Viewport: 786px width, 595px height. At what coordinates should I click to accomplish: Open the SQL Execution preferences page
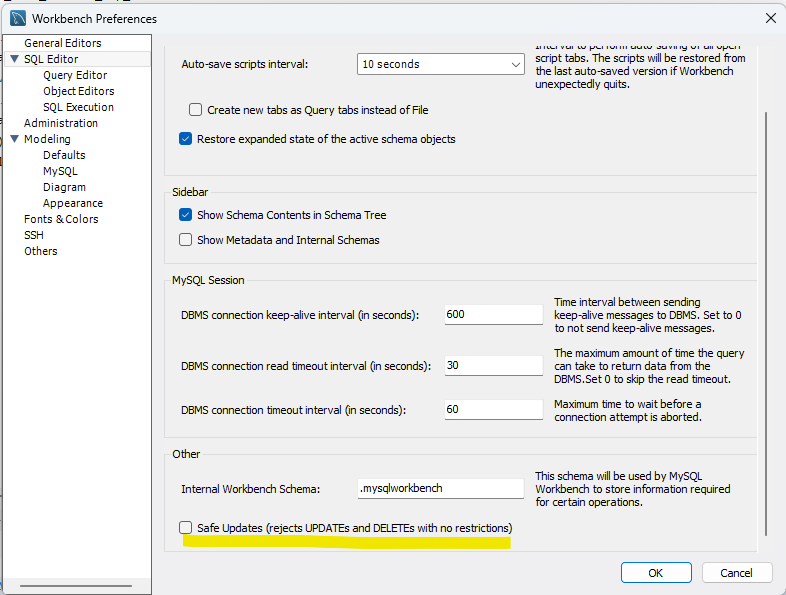pos(78,107)
